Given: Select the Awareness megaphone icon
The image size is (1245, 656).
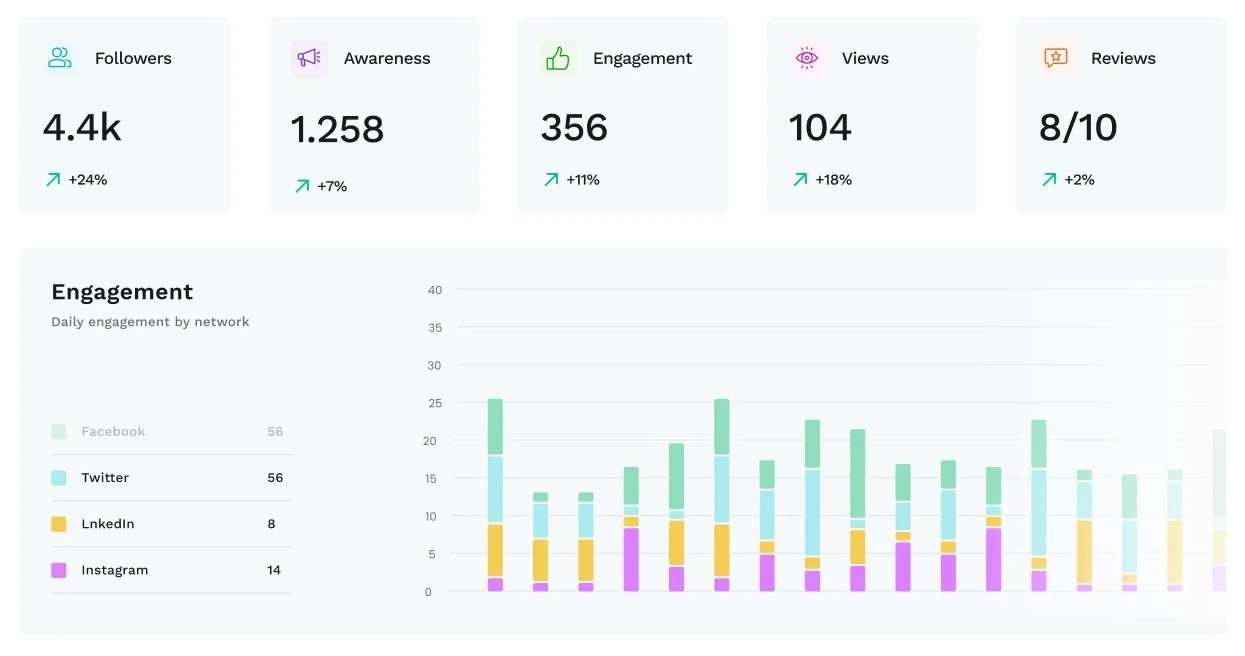Looking at the screenshot, I should point(308,58).
